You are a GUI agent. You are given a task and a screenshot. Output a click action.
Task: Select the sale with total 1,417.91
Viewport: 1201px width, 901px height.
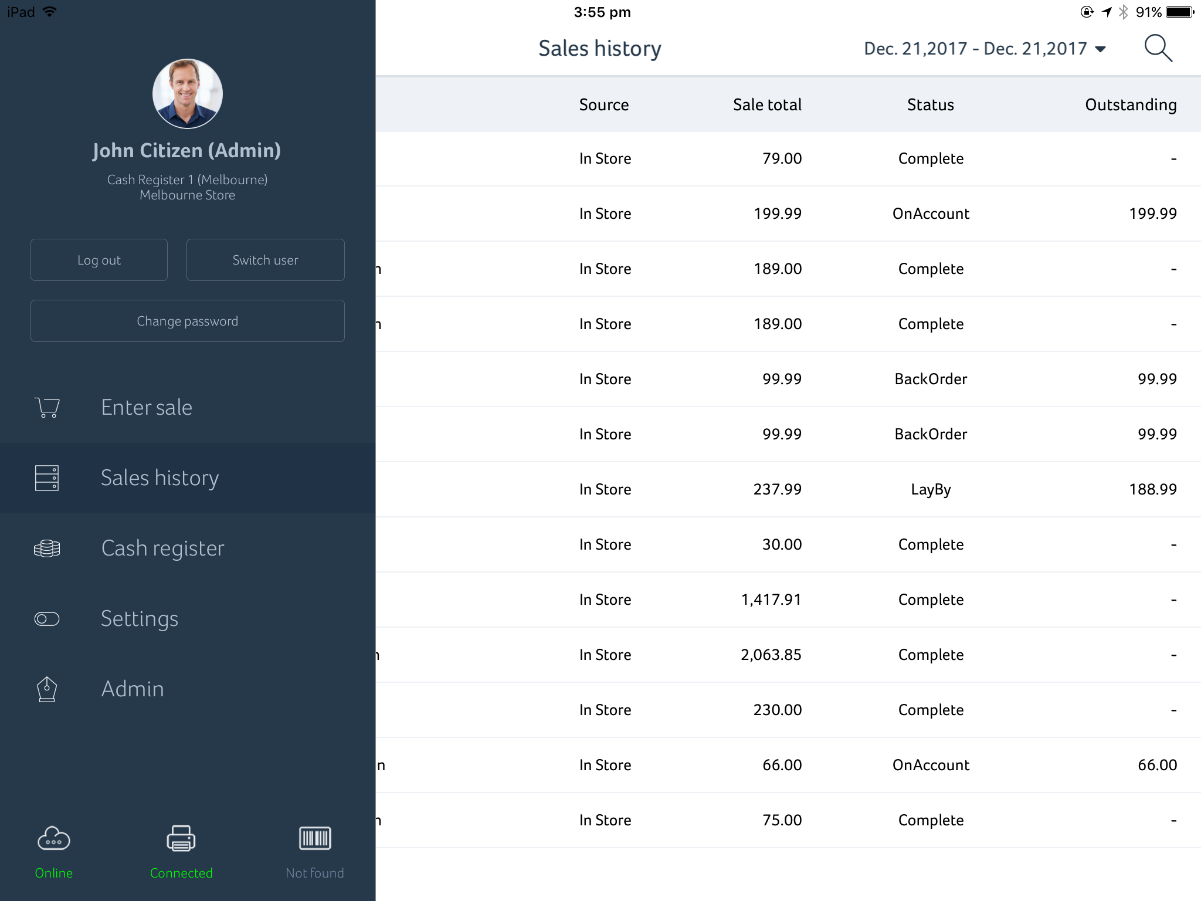(x=788, y=600)
